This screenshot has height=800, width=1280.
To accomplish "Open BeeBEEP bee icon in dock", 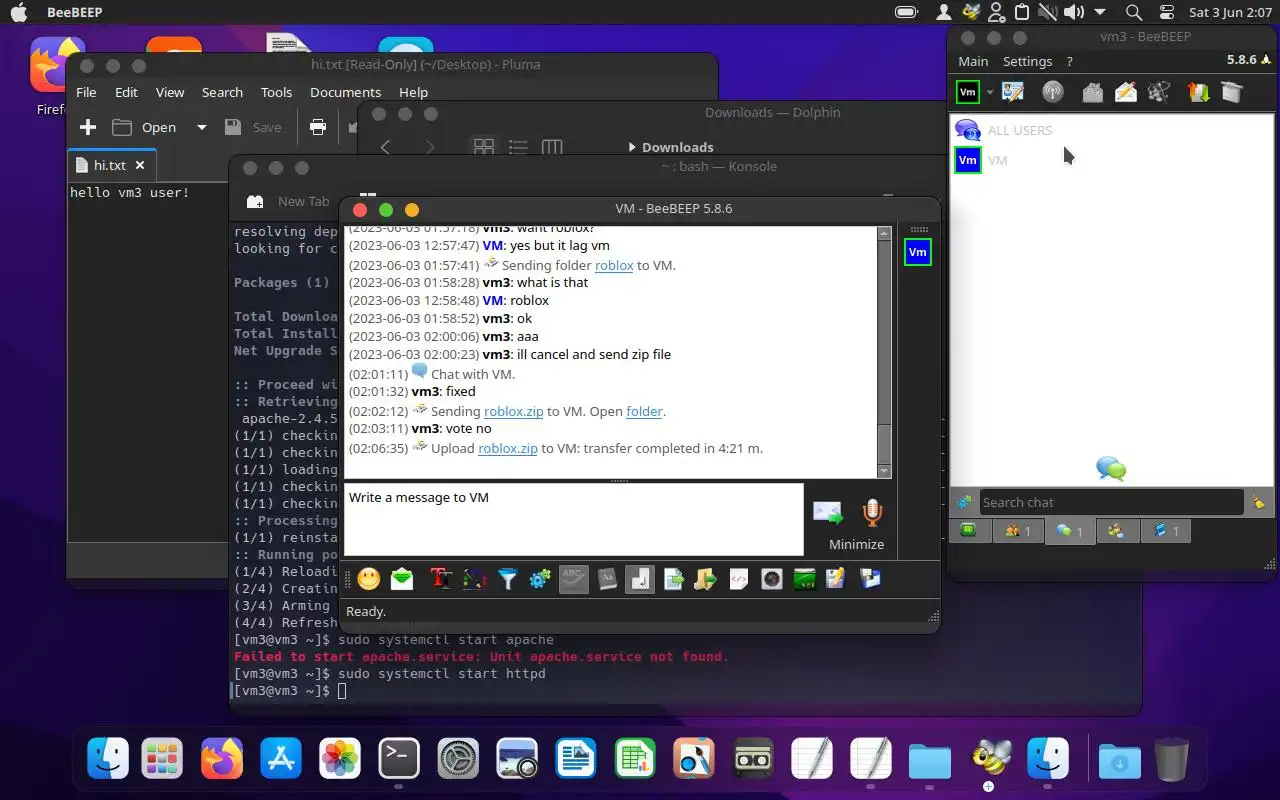I will (991, 758).
